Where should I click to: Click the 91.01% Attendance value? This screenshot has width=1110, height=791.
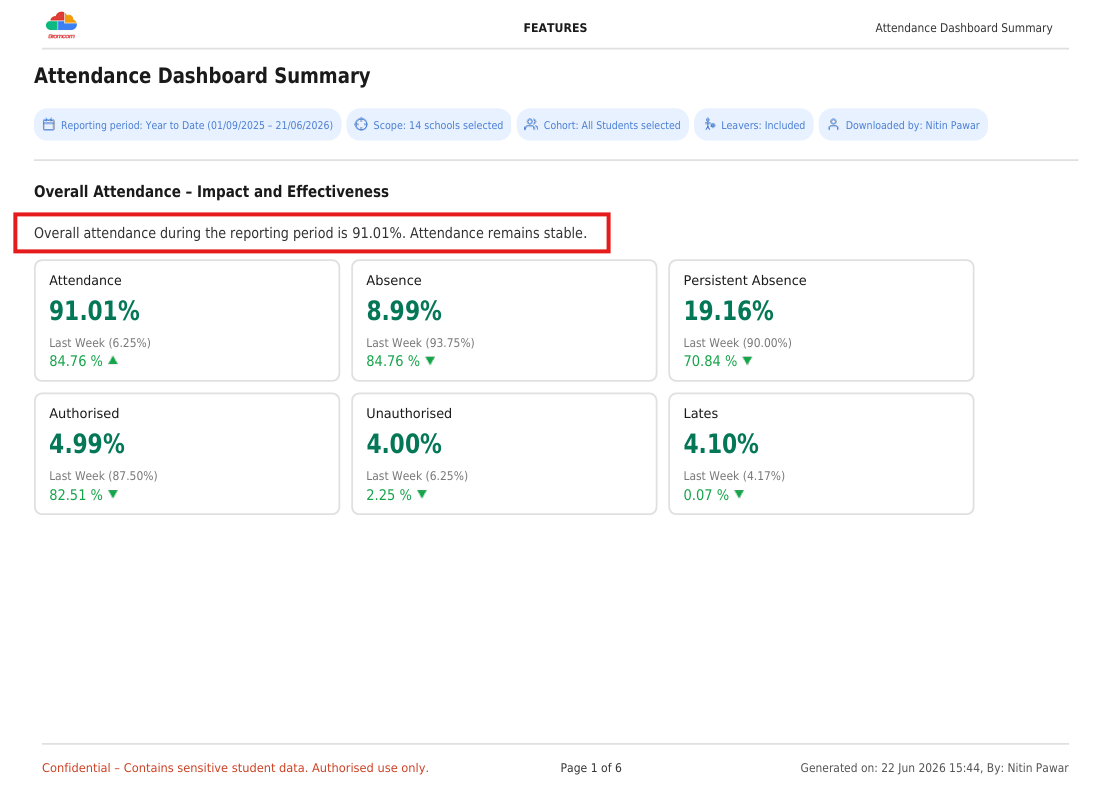94,311
